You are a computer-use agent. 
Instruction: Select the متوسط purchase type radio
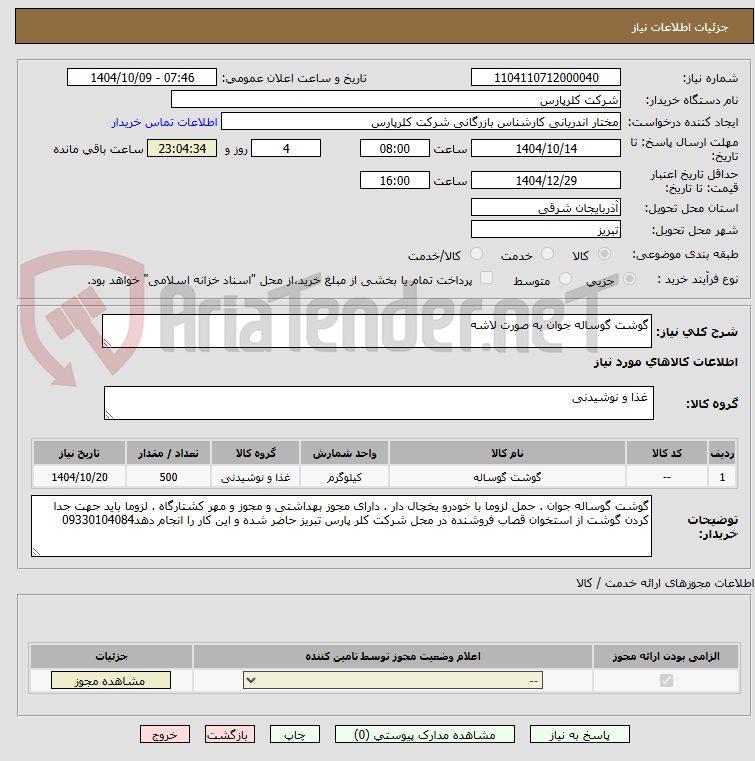pyautogui.click(x=565, y=279)
